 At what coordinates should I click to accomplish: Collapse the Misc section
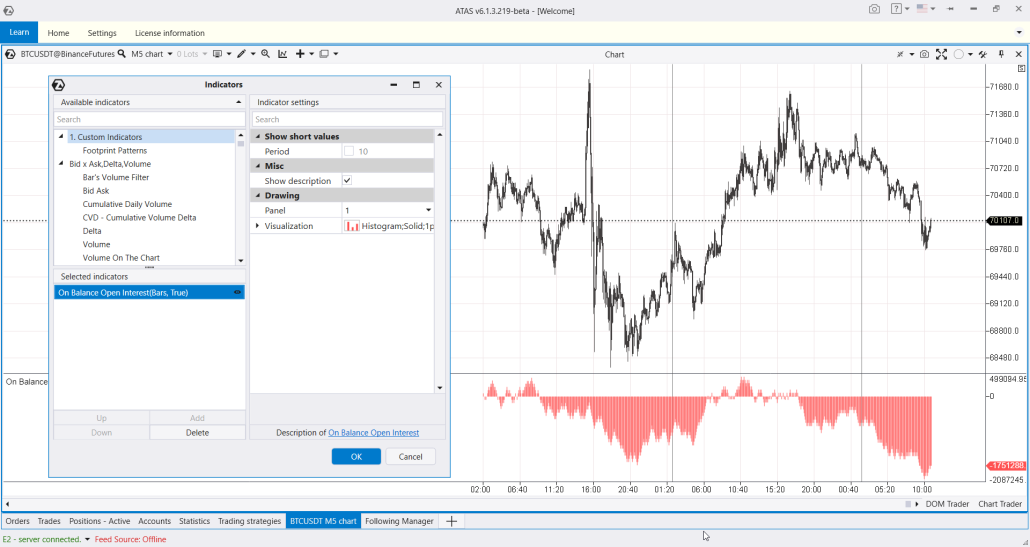[258, 166]
